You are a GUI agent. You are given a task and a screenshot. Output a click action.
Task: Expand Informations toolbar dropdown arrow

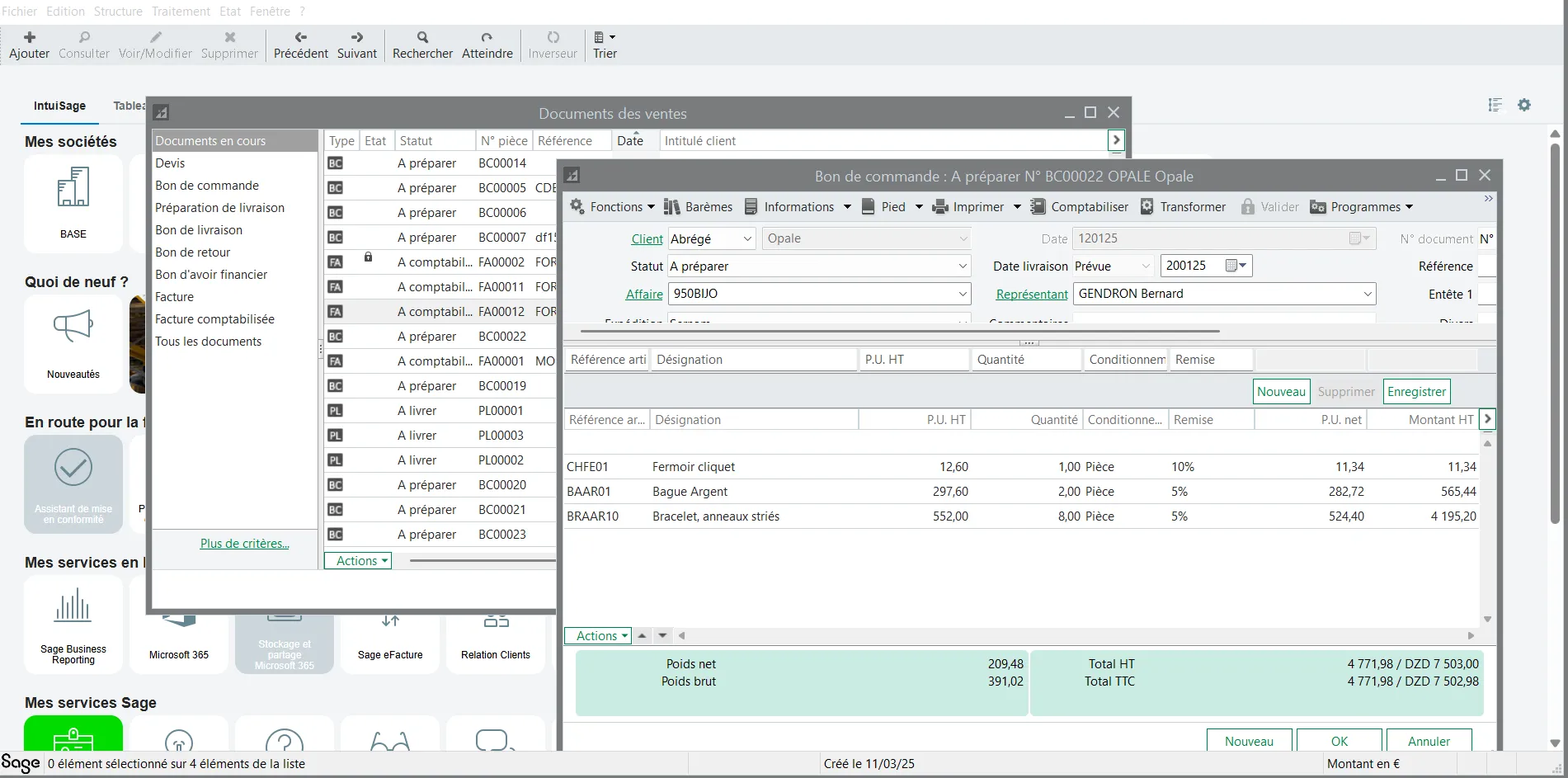[847, 207]
